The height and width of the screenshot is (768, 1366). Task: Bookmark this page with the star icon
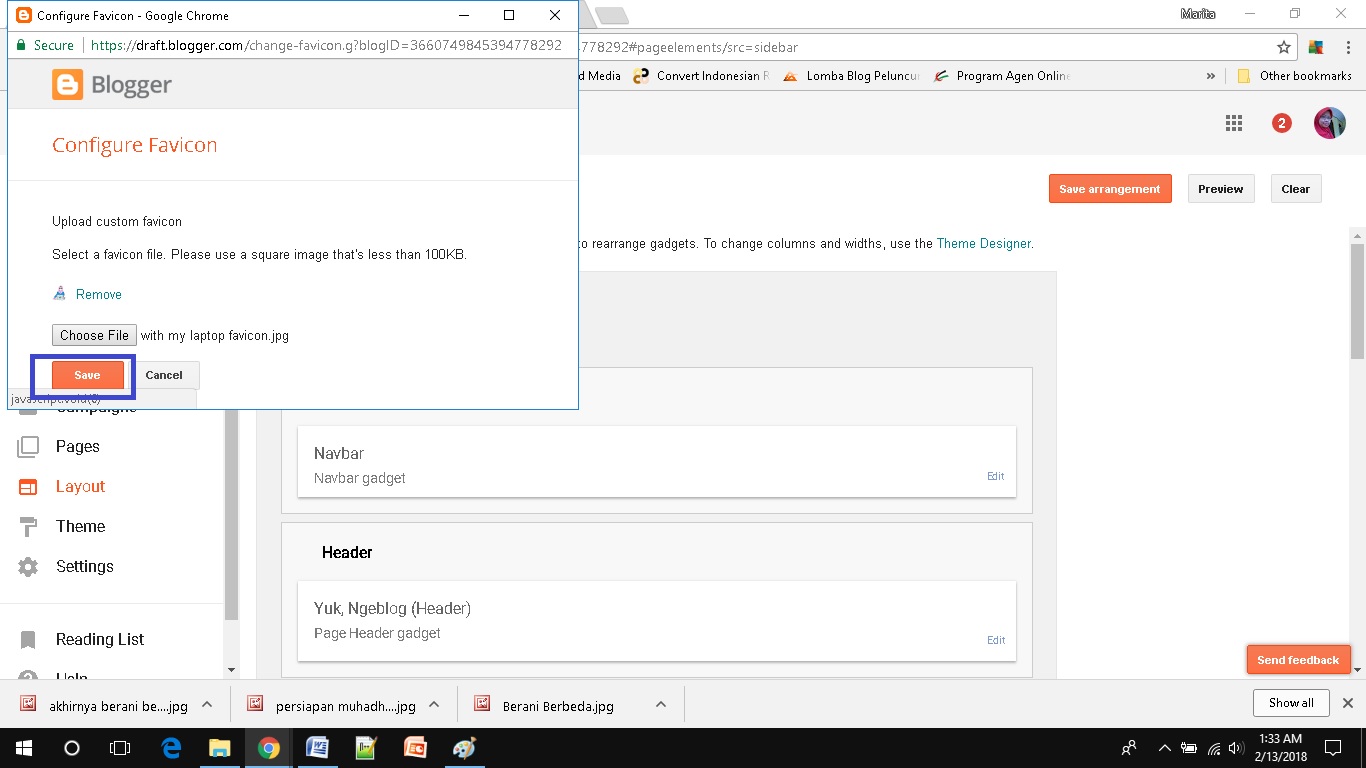1284,47
